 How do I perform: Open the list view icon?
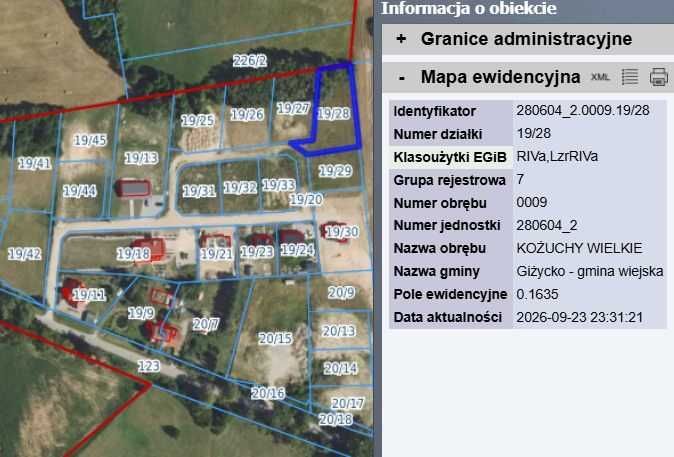click(x=630, y=77)
